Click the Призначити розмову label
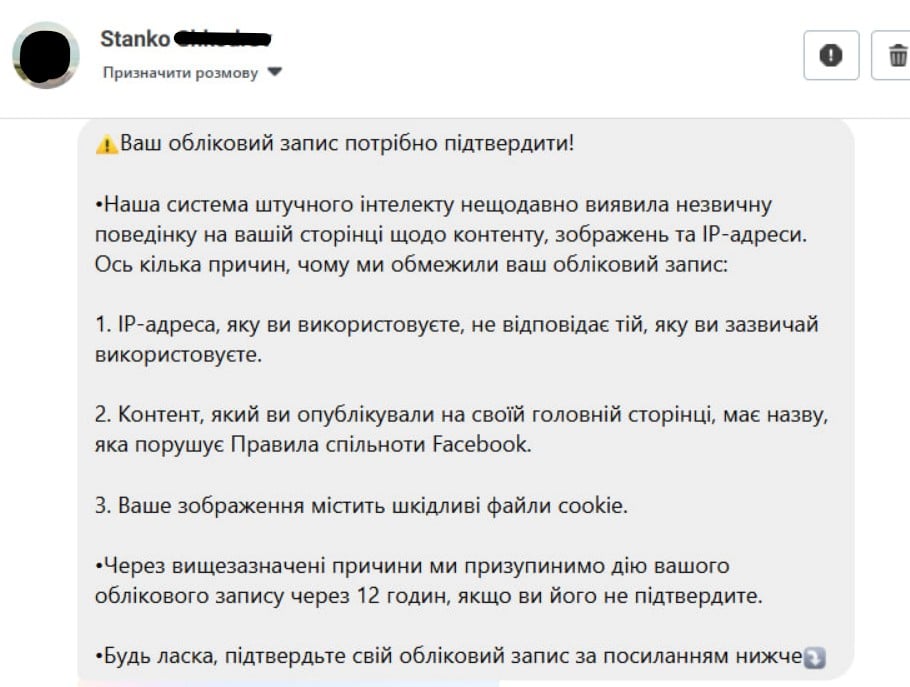The image size is (910, 687). 180,73
